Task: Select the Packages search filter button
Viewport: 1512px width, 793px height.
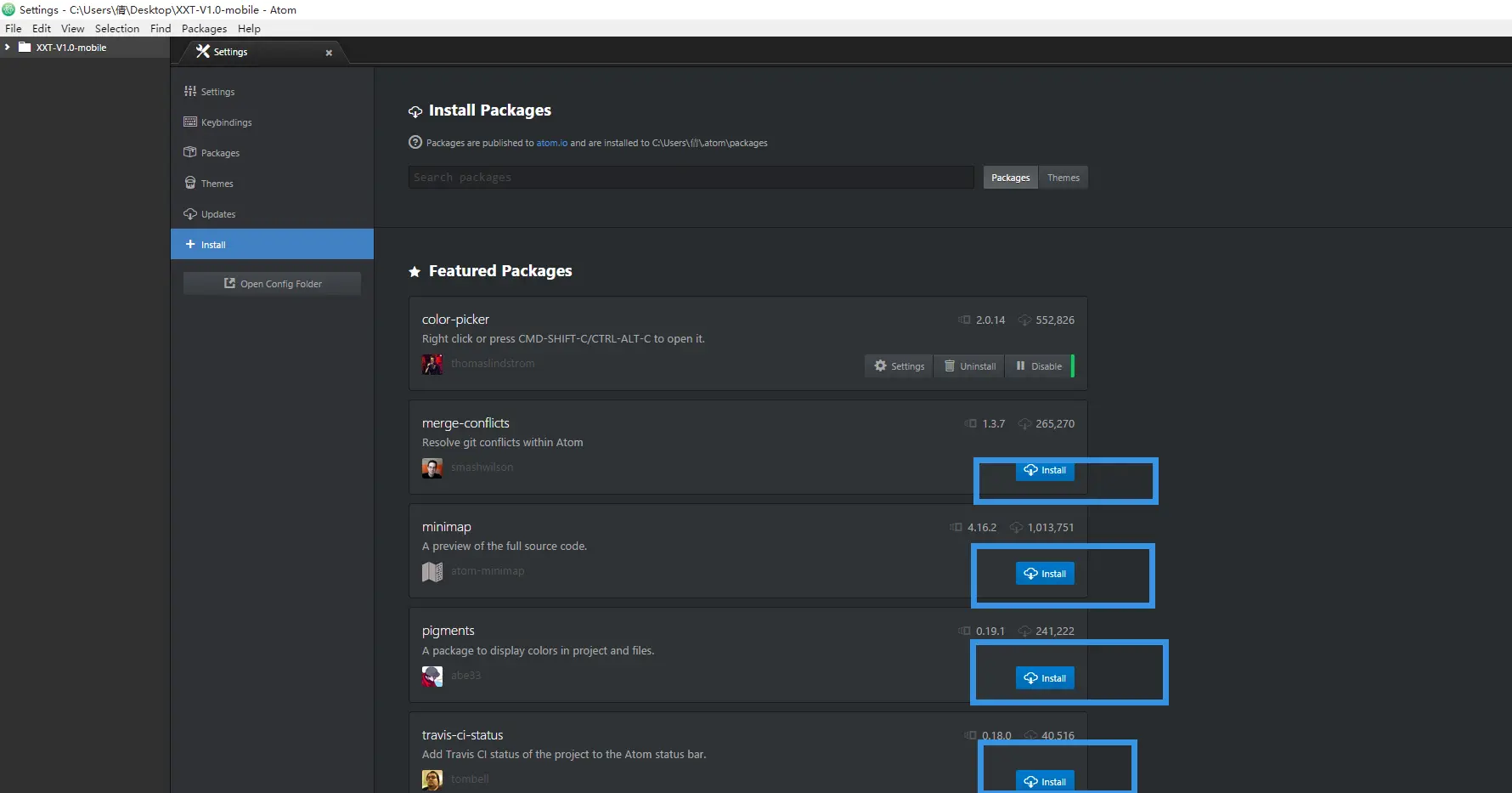Action: pyautogui.click(x=1010, y=178)
